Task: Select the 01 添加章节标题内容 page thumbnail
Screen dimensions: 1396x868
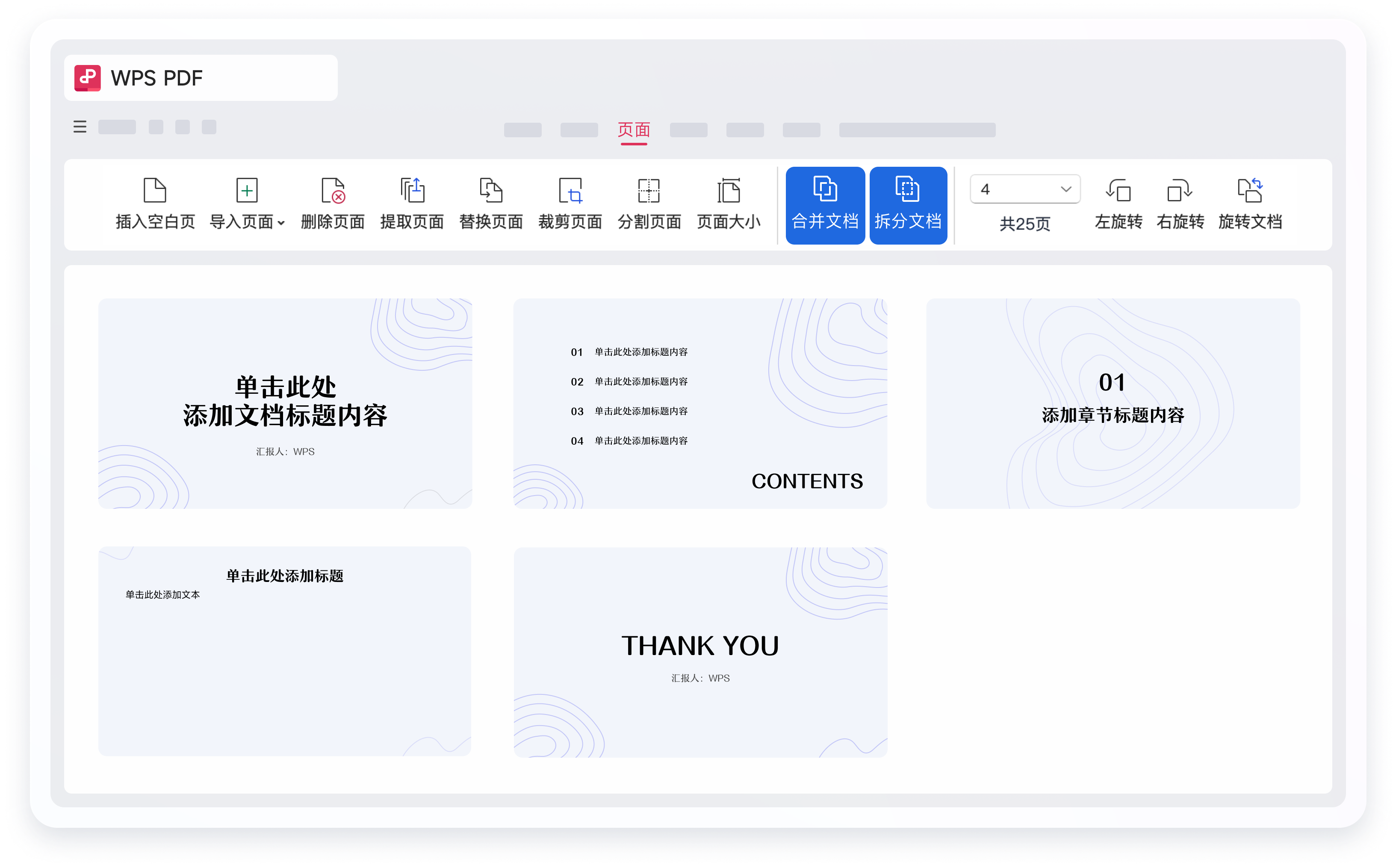Action: coord(1113,404)
